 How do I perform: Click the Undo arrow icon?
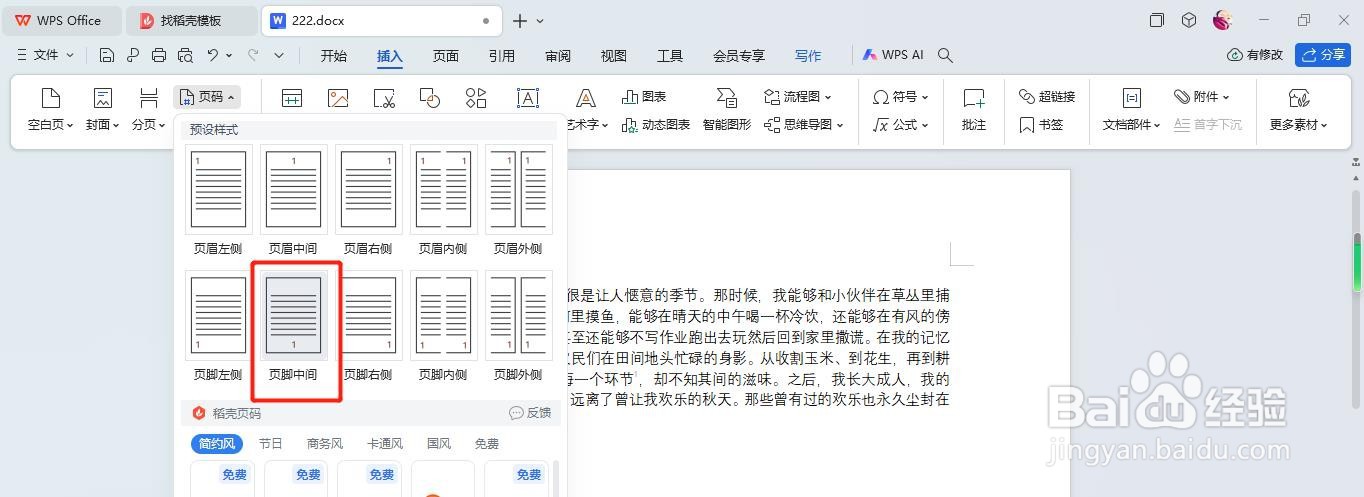click(x=213, y=55)
